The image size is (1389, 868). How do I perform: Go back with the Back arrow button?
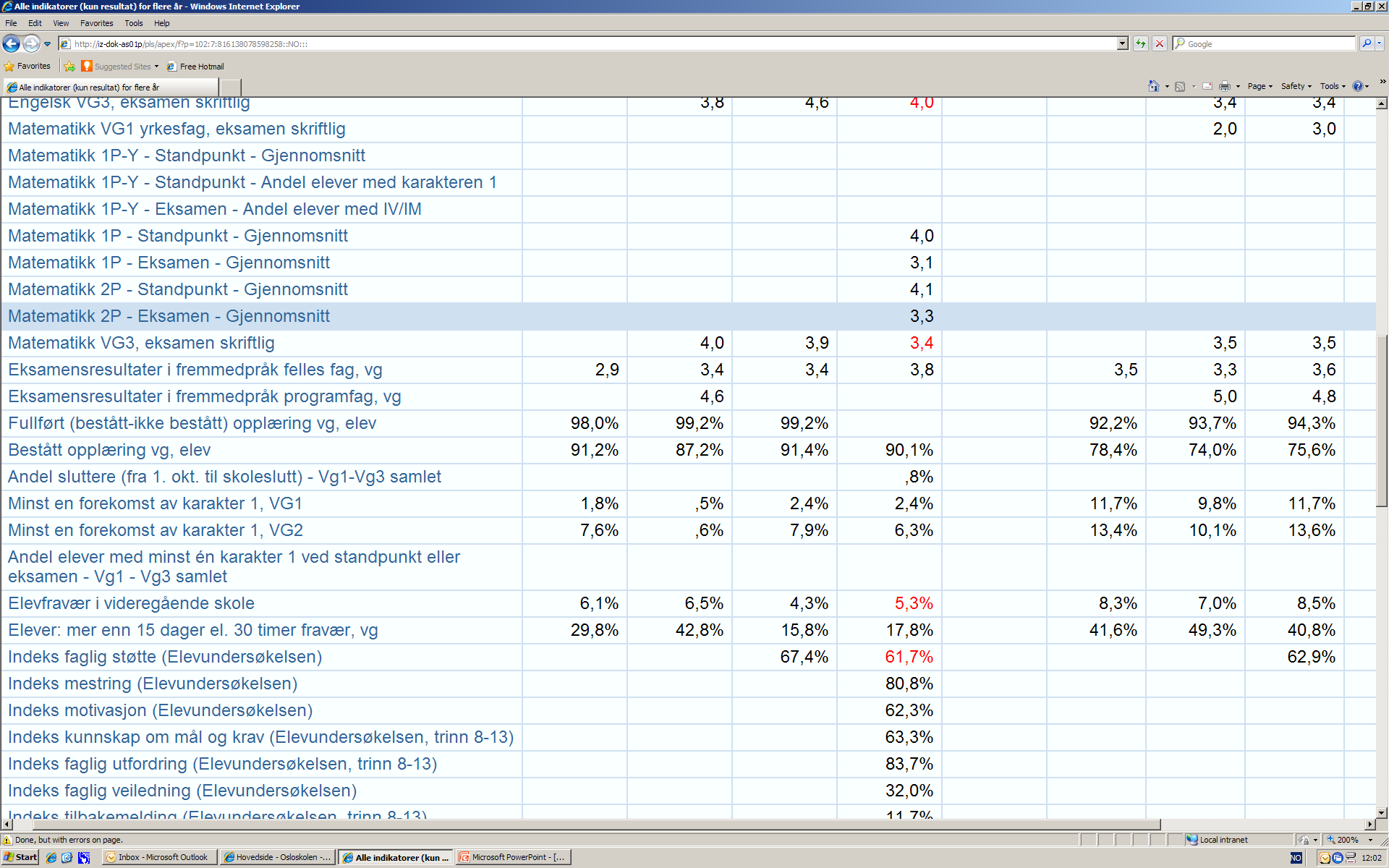pyautogui.click(x=12, y=43)
